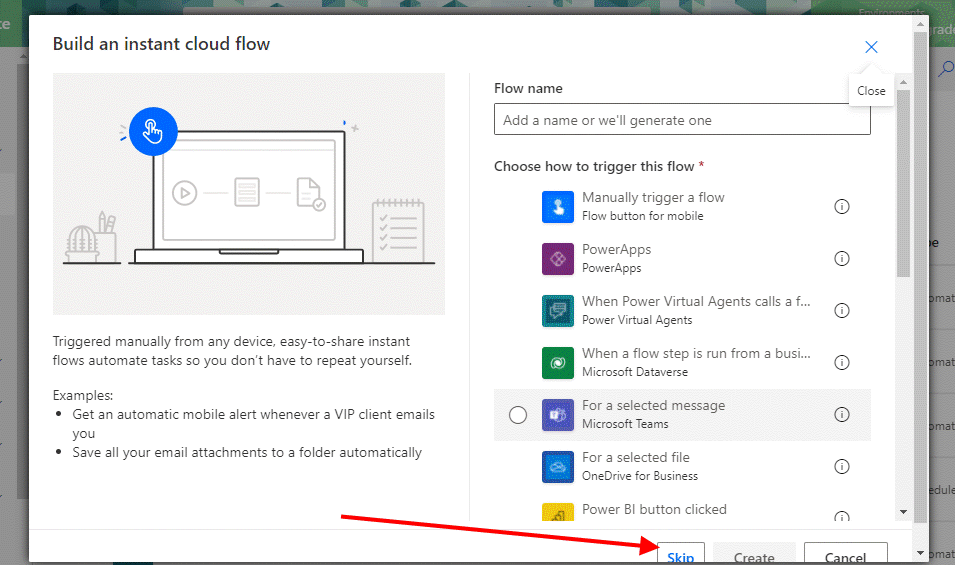Image resolution: width=955 pixels, height=565 pixels.
Task: Click inside the Flow name text field
Action: [x=682, y=119]
